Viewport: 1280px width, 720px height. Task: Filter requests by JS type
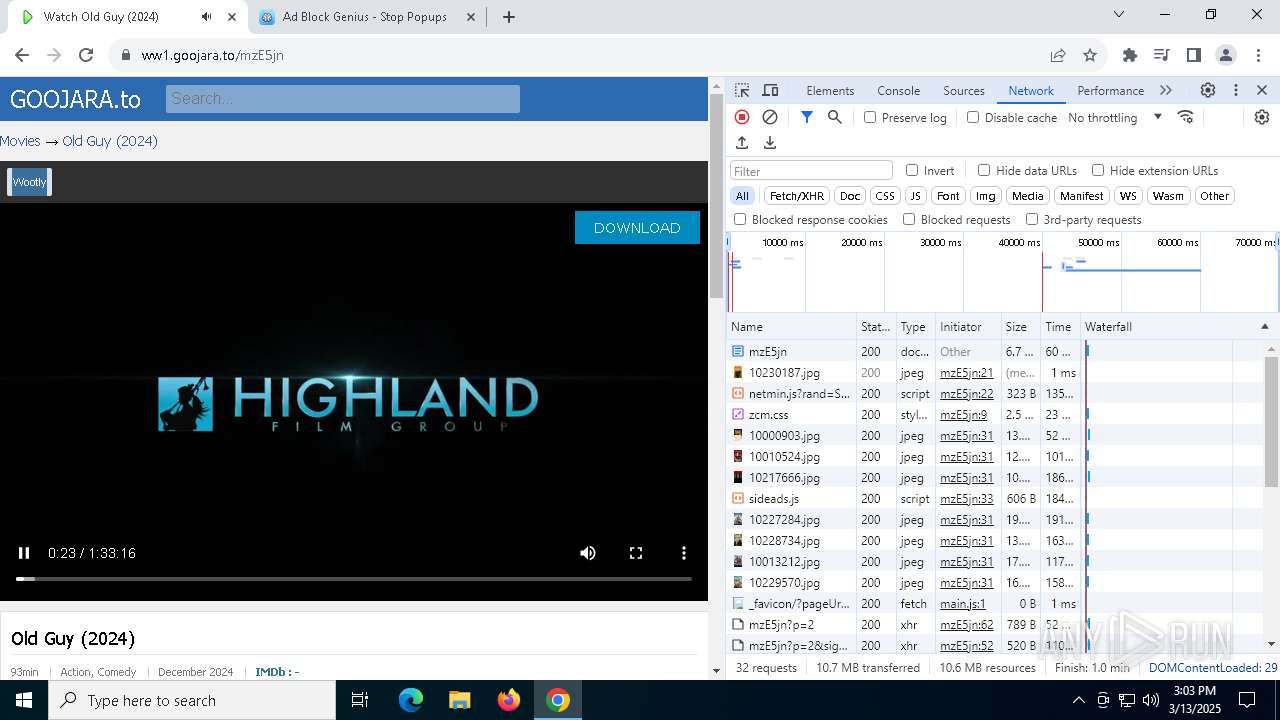(915, 196)
